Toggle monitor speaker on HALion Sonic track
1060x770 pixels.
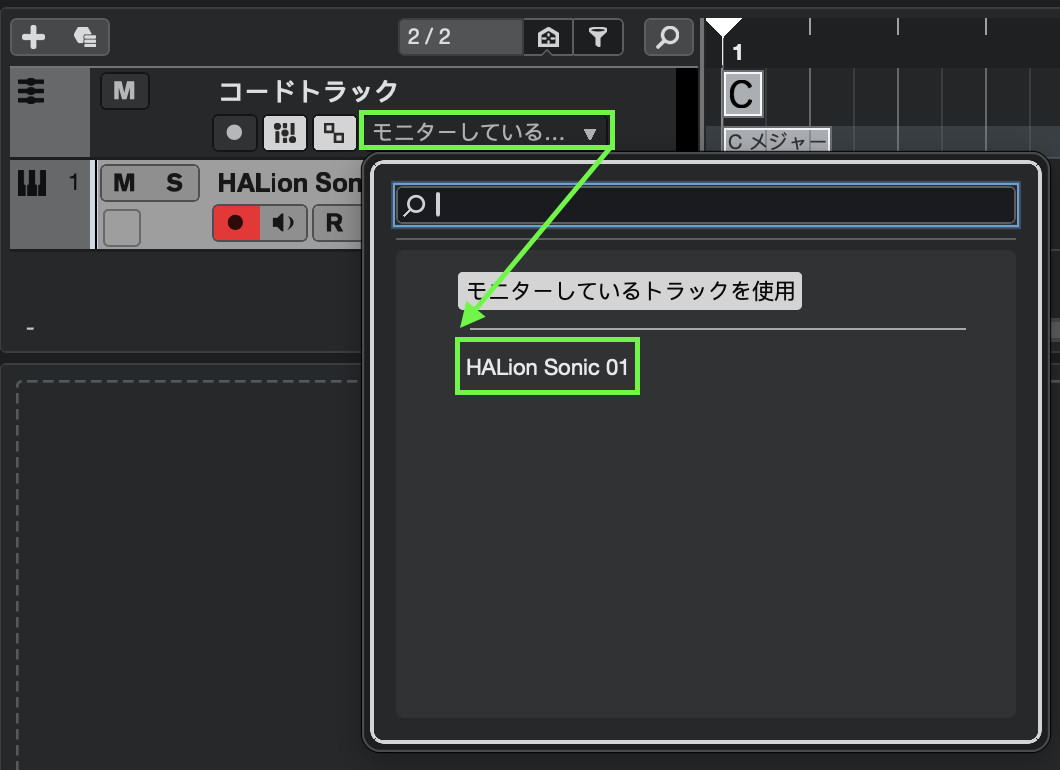click(x=284, y=223)
